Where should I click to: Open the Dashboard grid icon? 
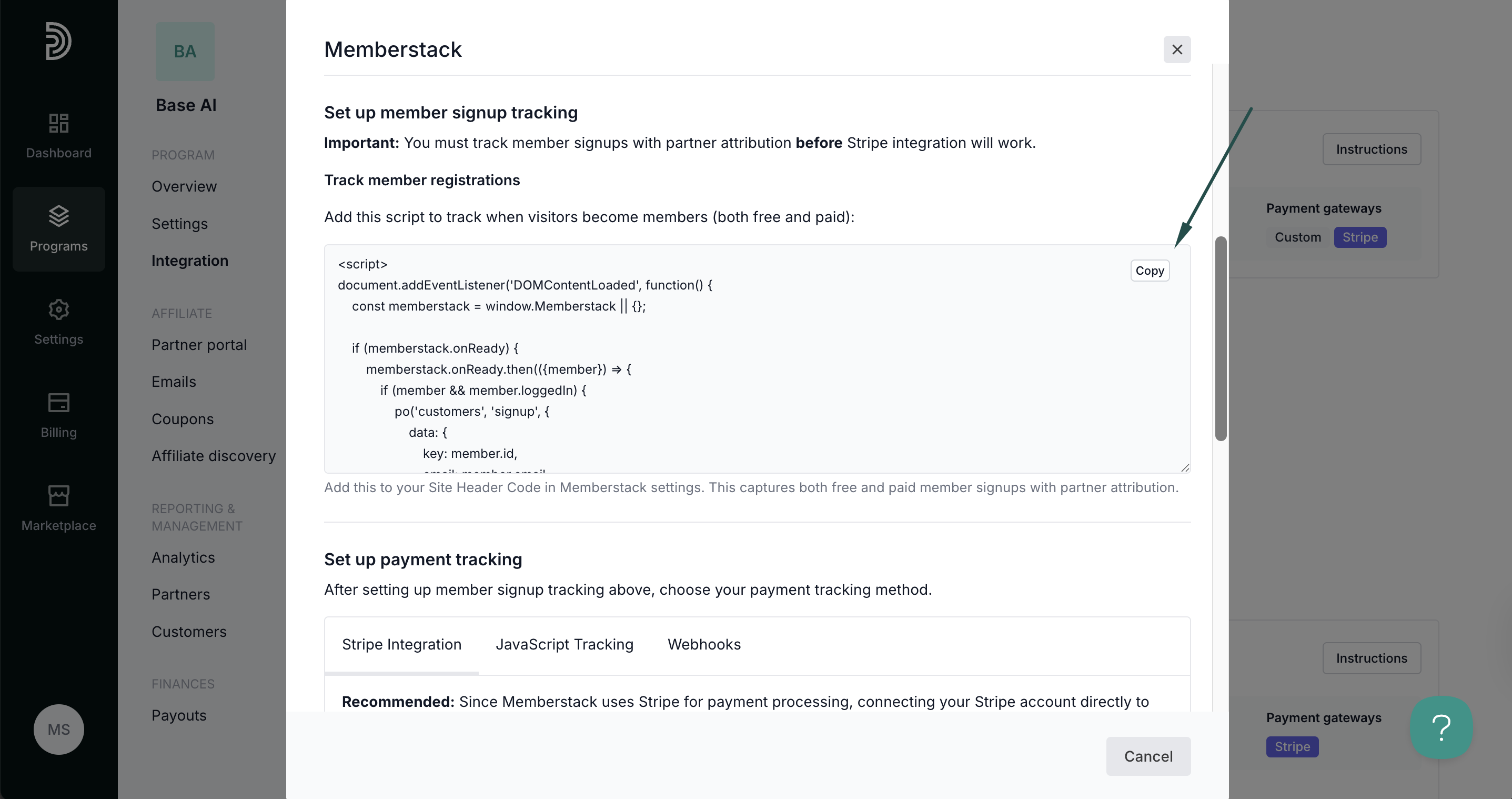pos(59,123)
